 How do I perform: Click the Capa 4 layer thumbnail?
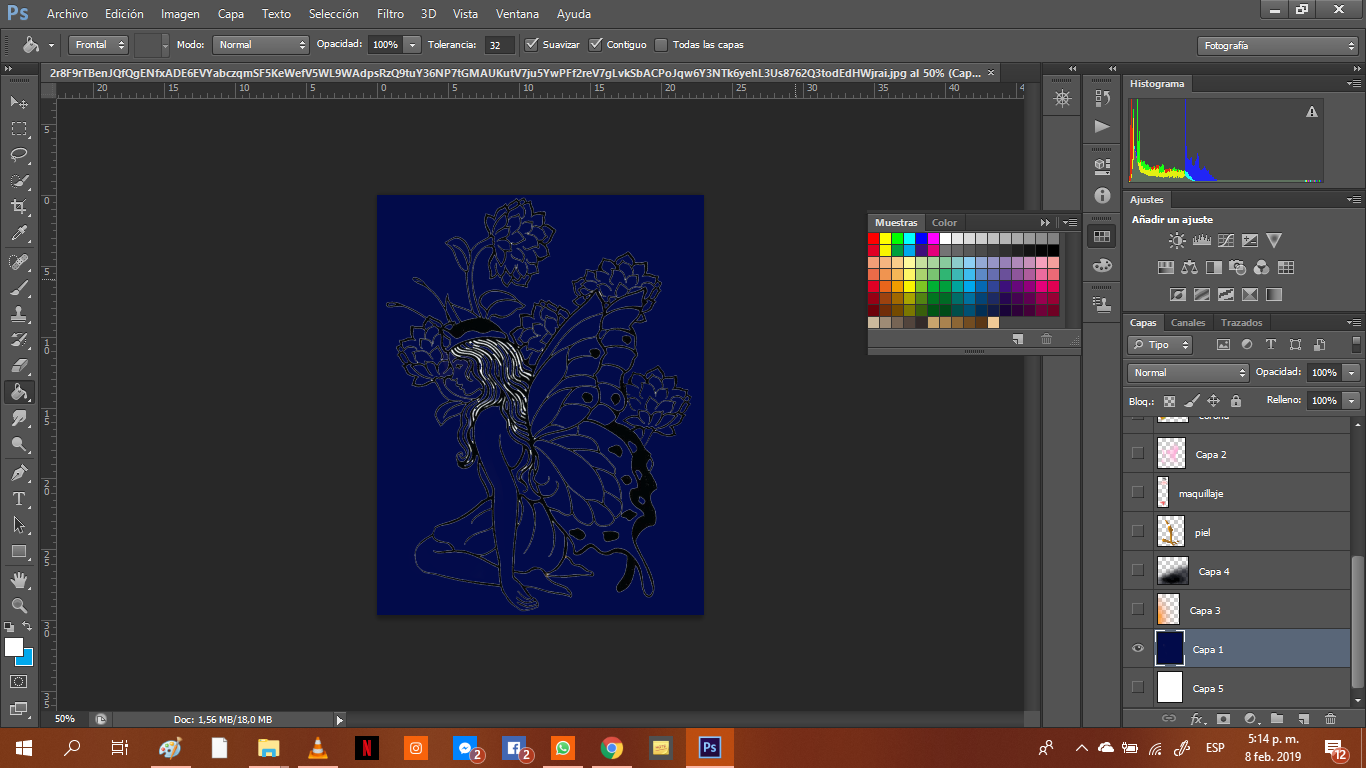click(1171, 570)
